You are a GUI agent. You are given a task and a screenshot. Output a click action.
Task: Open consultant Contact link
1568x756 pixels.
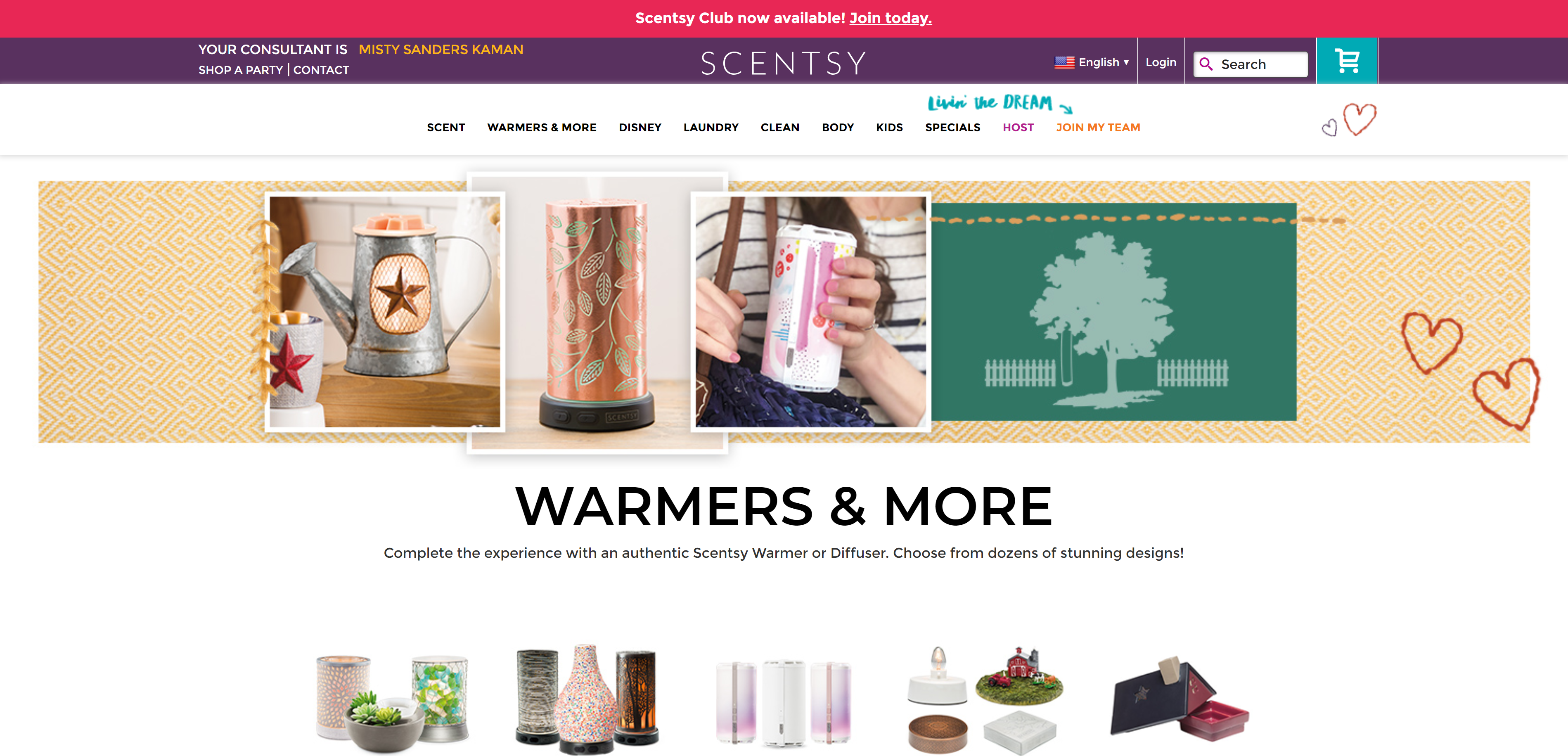click(321, 70)
